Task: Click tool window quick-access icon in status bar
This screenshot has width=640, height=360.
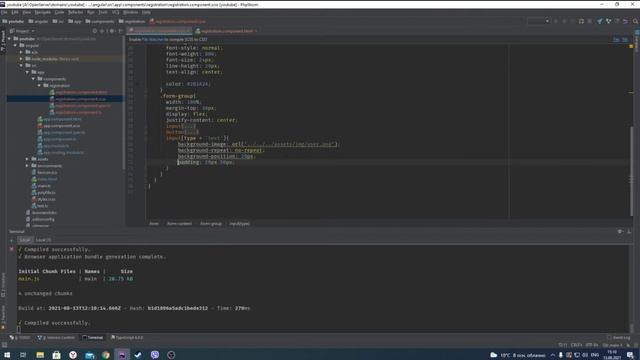Action: click(x=4, y=345)
